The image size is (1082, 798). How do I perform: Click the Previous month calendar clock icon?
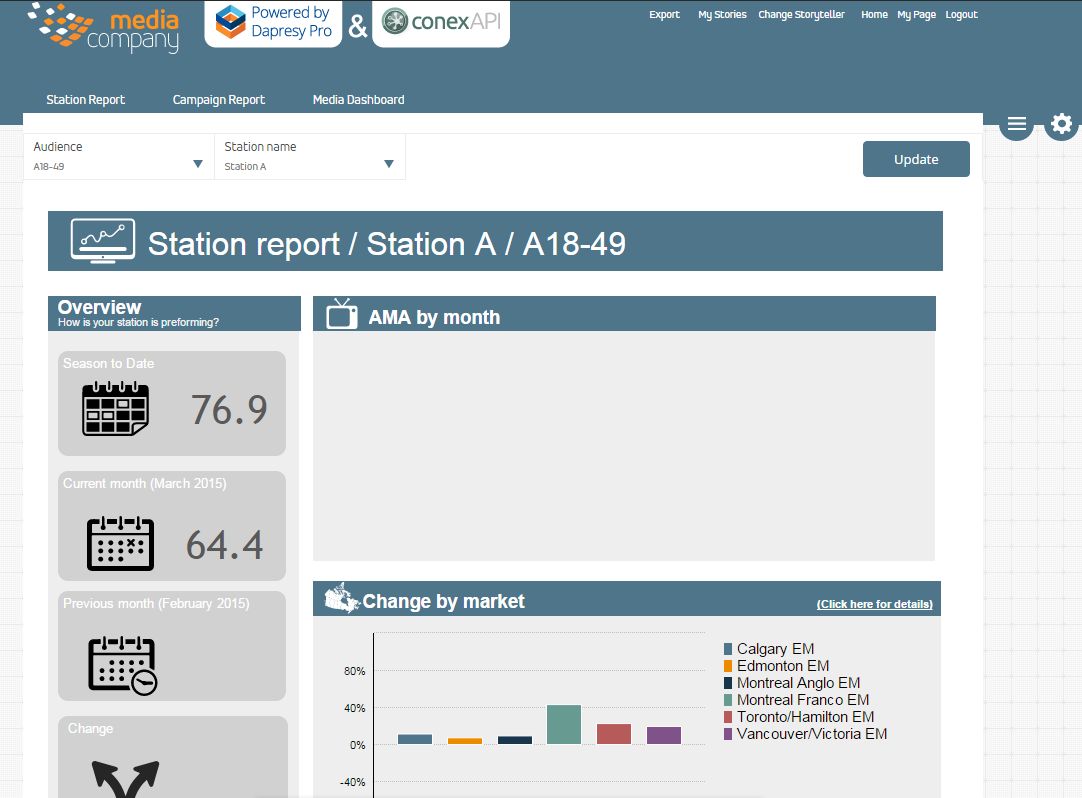[x=122, y=665]
